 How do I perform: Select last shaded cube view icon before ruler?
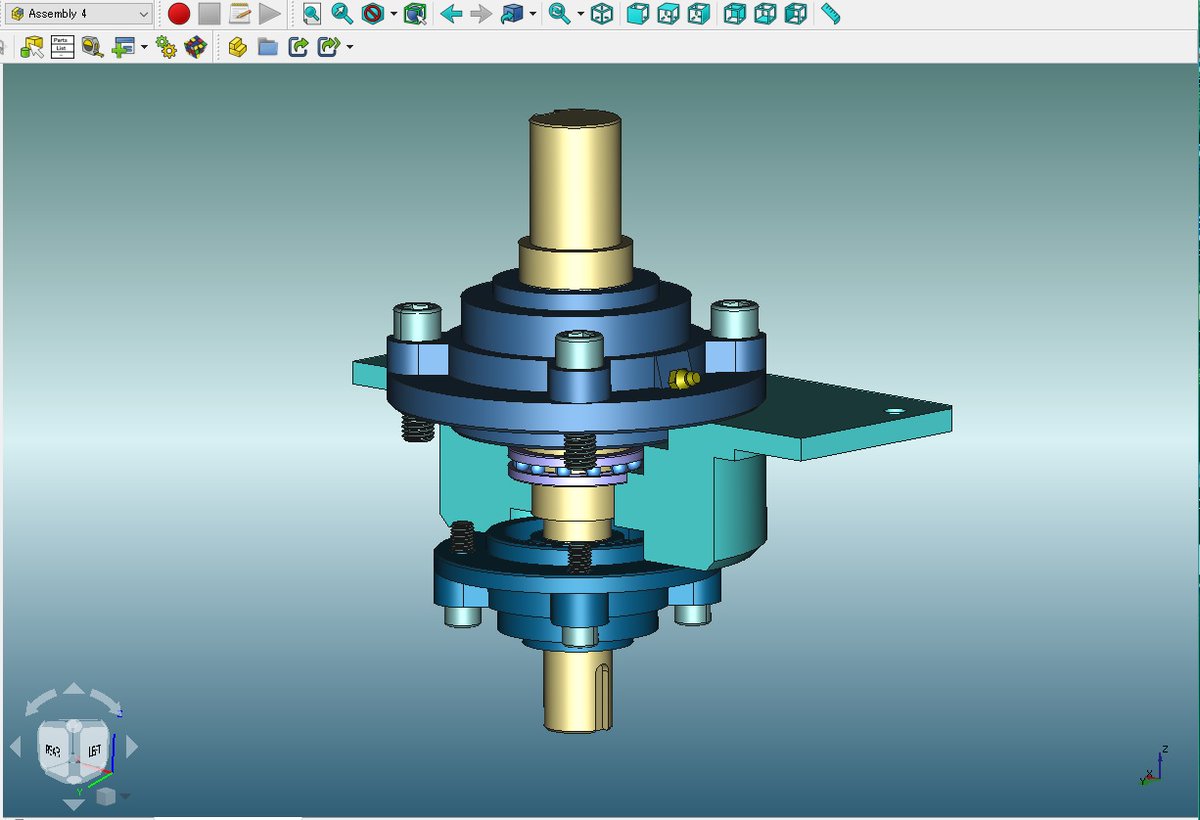(796, 14)
